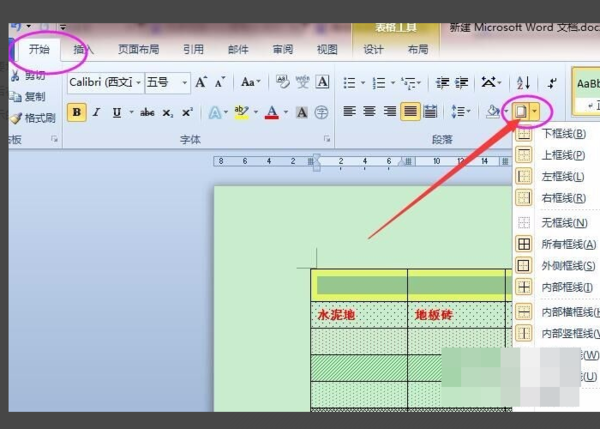Screen dimensions: 600x429
Task: Open the 审阅 tab
Action: click(283, 49)
